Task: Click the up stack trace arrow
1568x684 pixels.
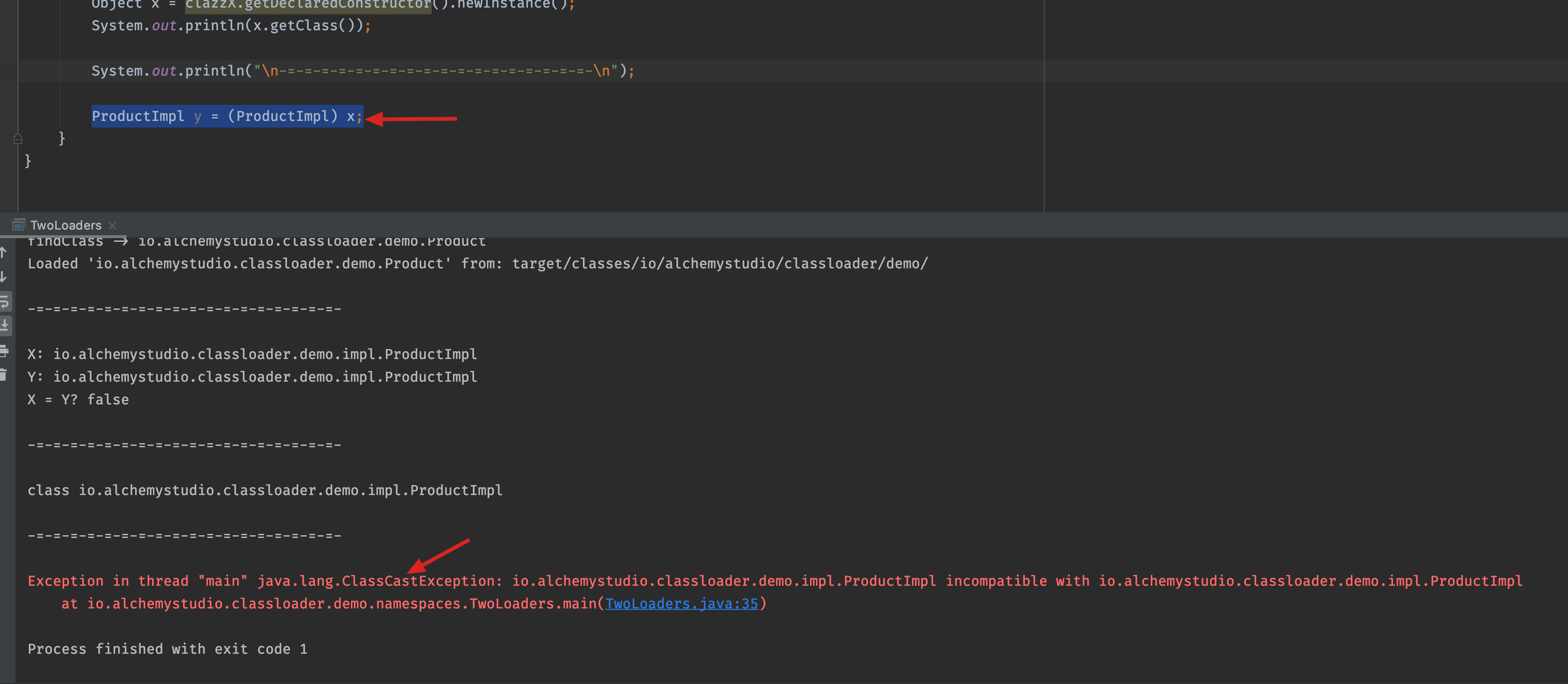Action: click(4, 252)
